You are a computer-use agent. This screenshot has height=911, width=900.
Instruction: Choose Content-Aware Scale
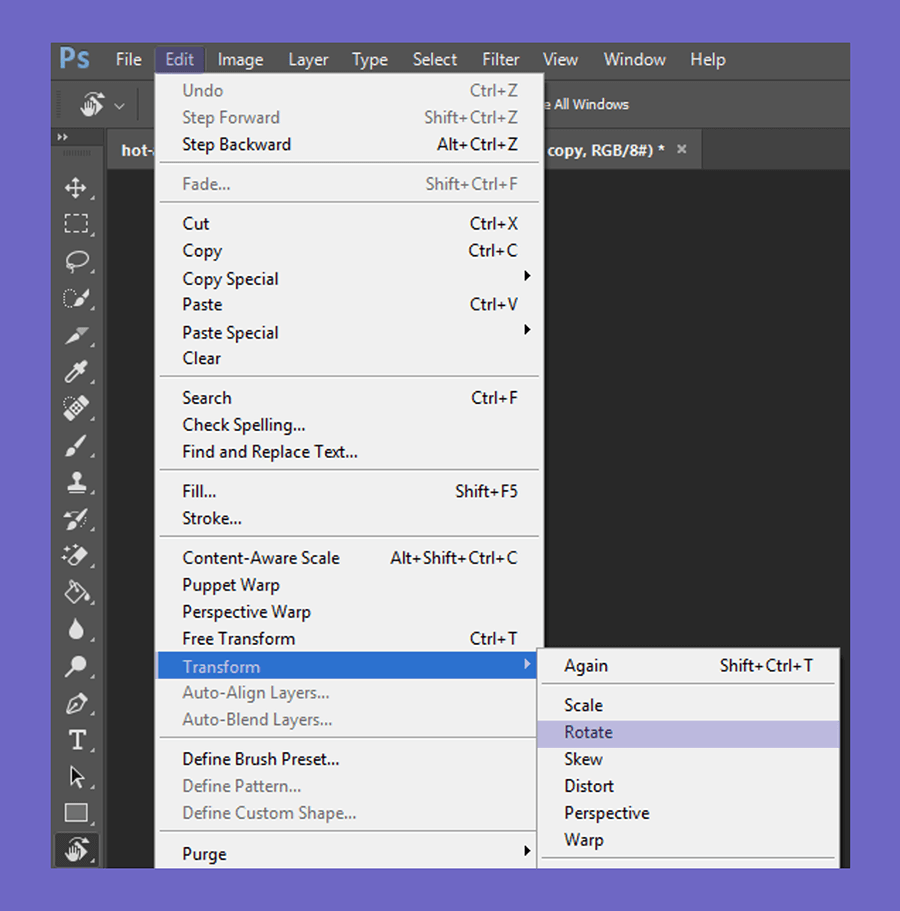coord(349,558)
